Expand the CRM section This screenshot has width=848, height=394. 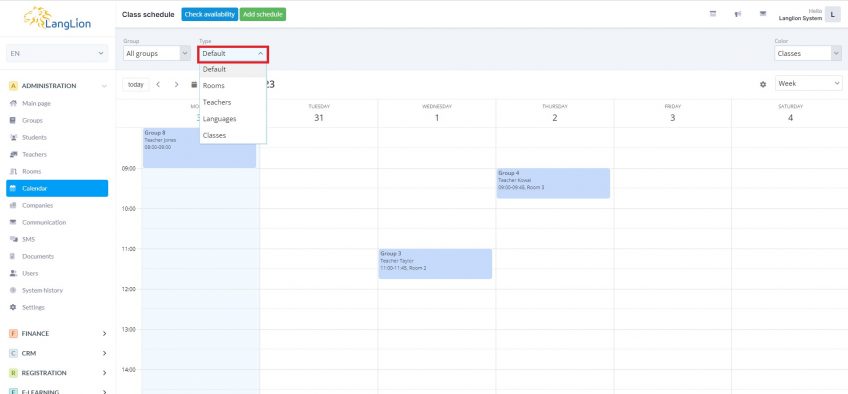click(x=57, y=353)
